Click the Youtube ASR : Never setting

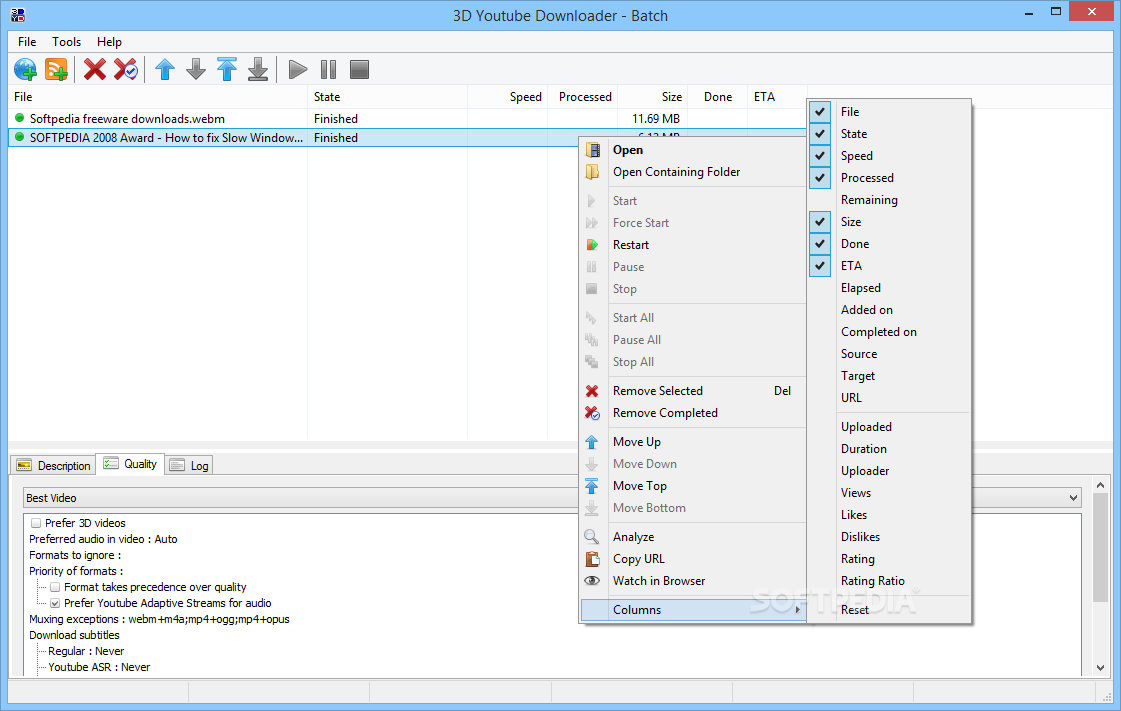click(99, 667)
